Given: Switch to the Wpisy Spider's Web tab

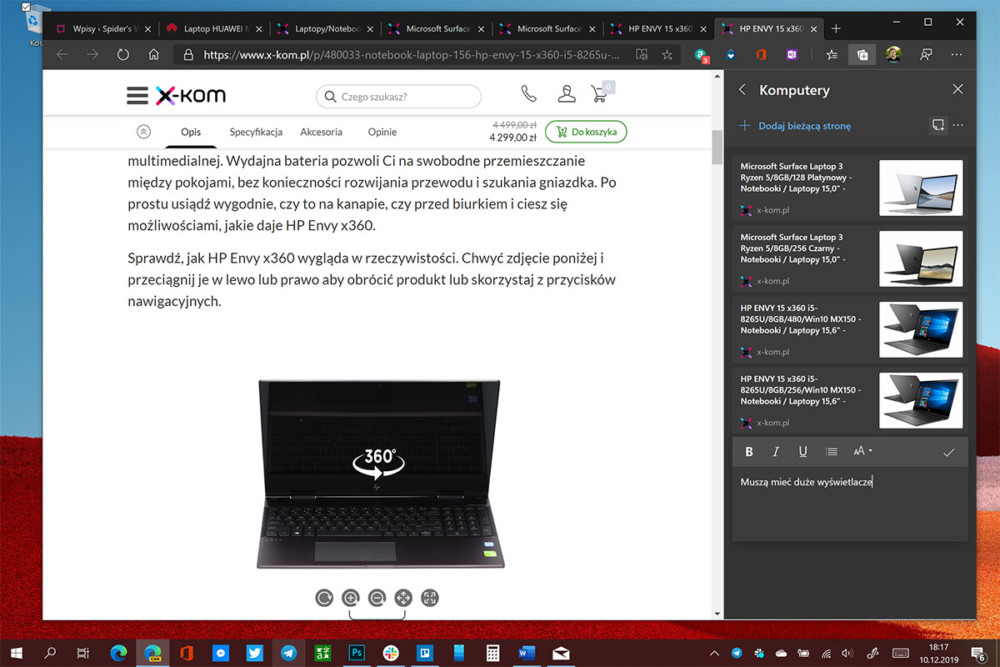Looking at the screenshot, I should (102, 29).
